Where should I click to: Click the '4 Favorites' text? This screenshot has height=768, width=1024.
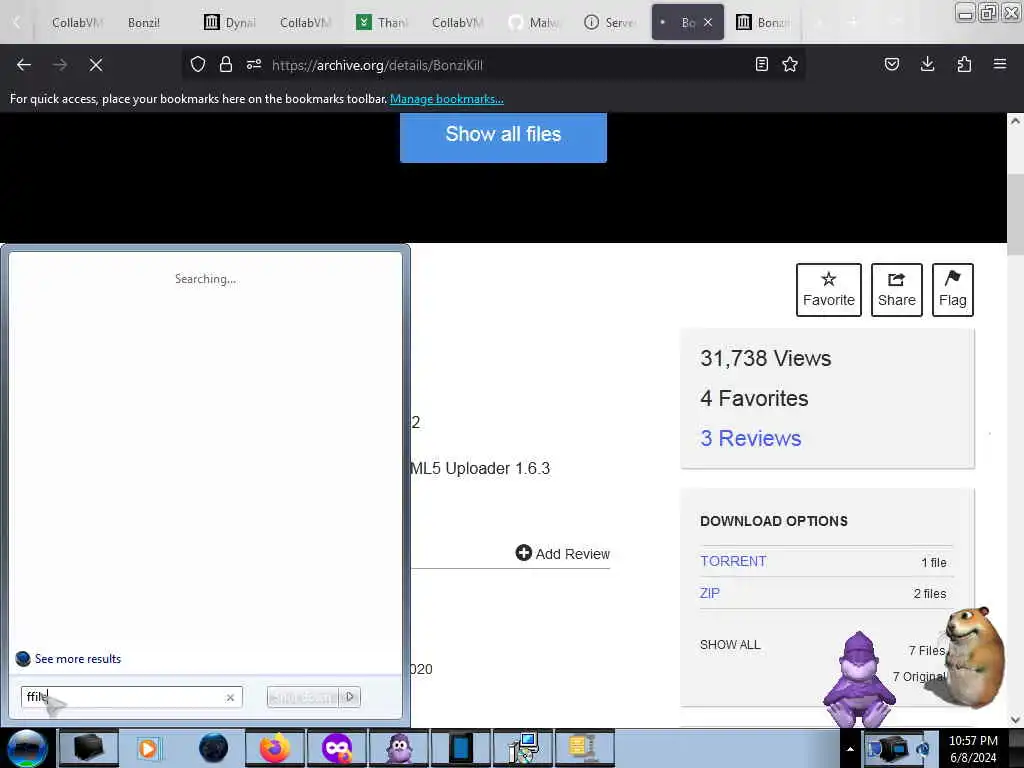(754, 398)
